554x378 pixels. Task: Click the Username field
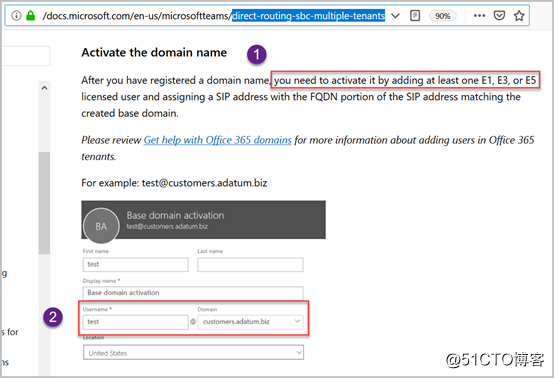point(135,322)
